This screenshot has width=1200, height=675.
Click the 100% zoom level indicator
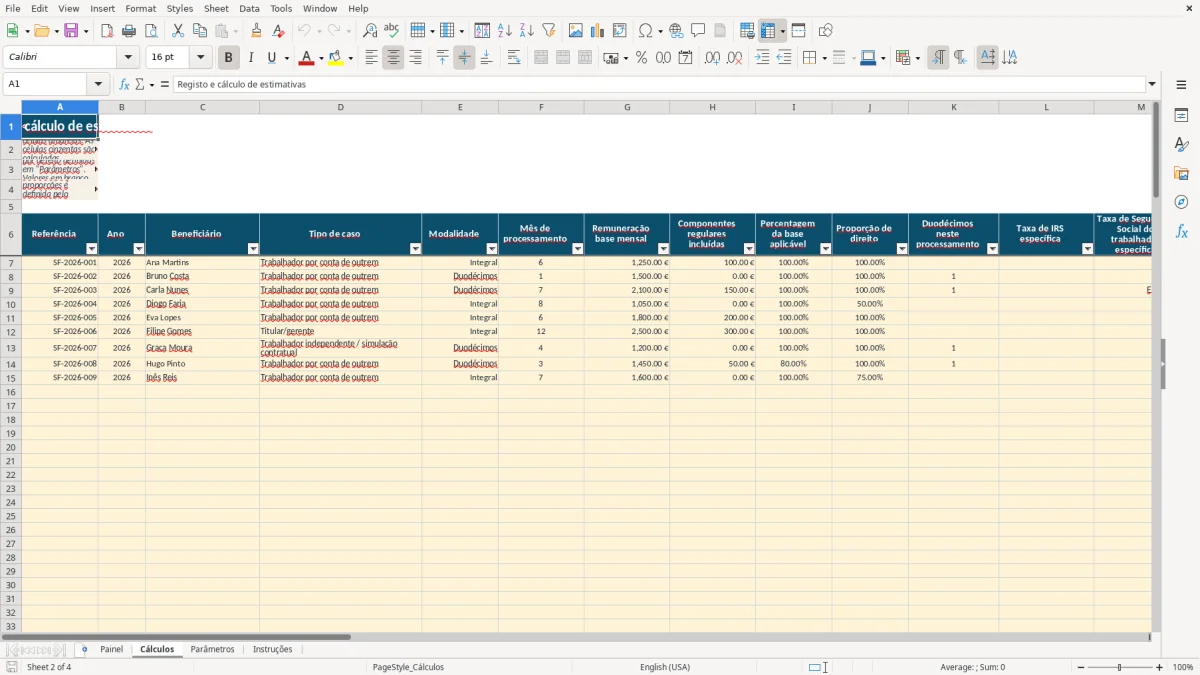click(1183, 667)
